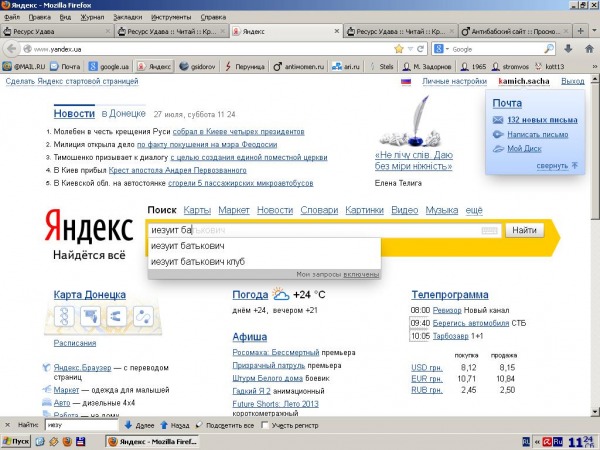Click the Find bar text field
The width and height of the screenshot is (600, 450).
pyautogui.click(x=82, y=425)
